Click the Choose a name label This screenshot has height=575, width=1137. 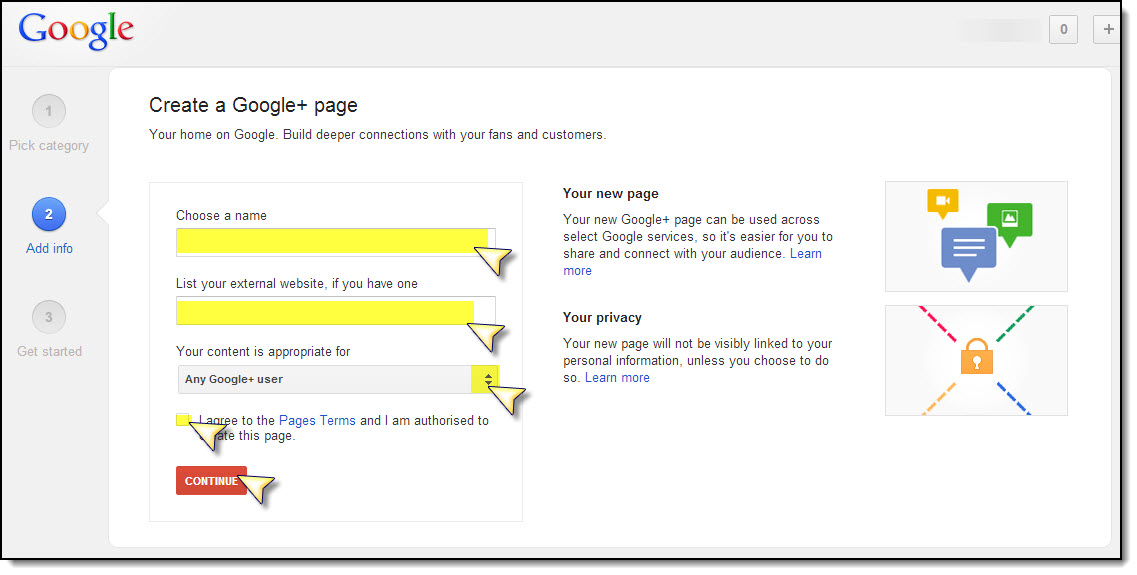coord(221,215)
